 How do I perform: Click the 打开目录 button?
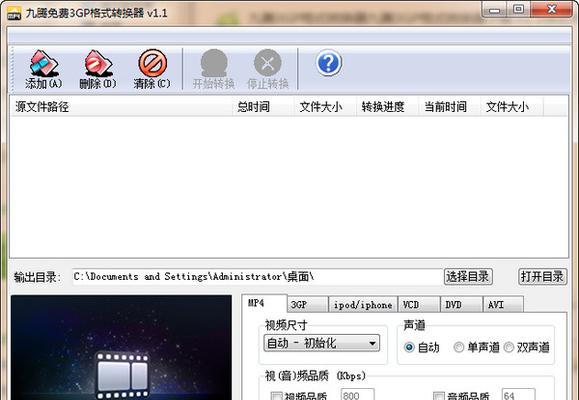pyautogui.click(x=542, y=276)
